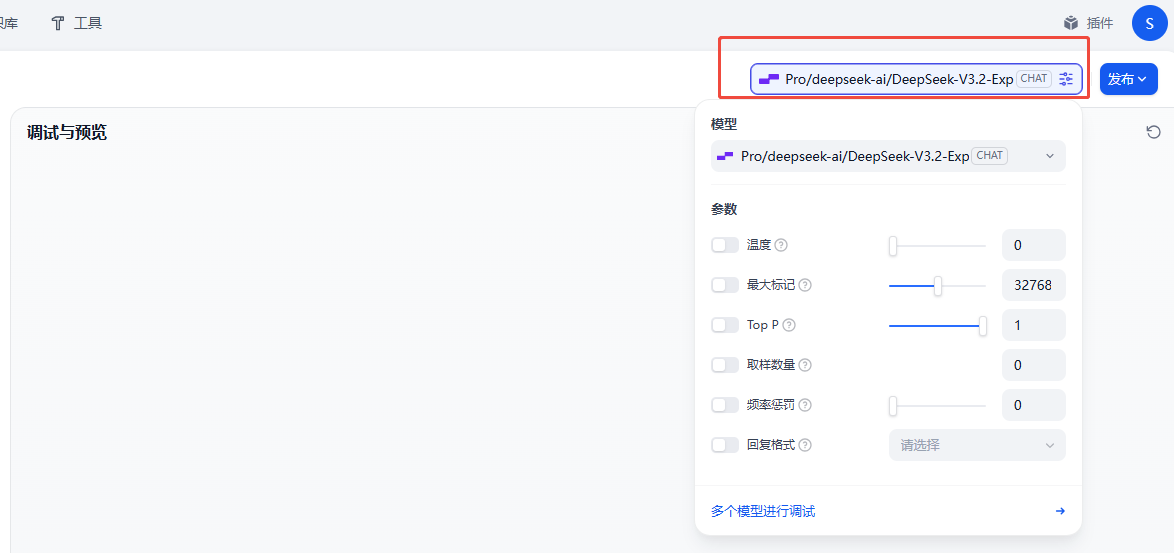Image resolution: width=1174 pixels, height=553 pixels.
Task: Click the 最大标记 slider handle
Action: tap(937, 286)
